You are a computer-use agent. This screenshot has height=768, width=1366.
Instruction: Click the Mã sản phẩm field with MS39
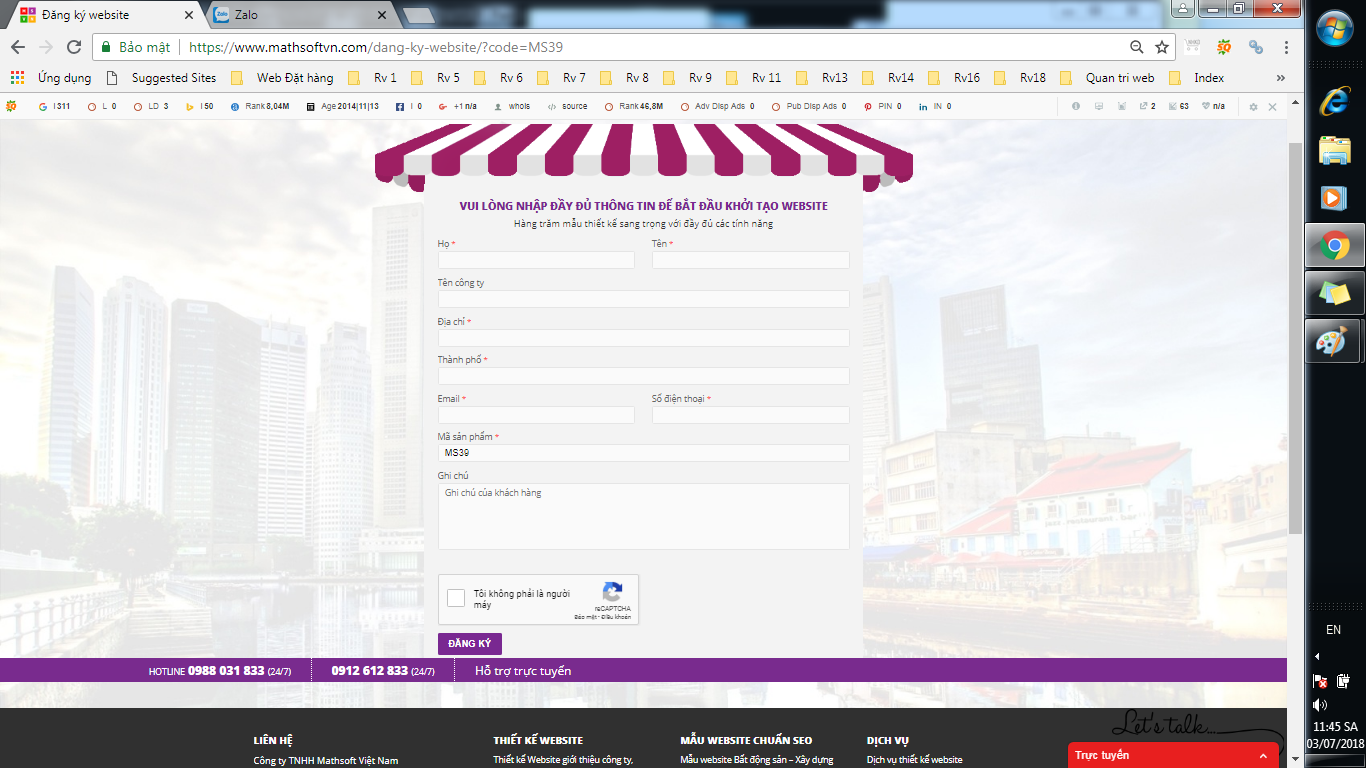pos(644,453)
